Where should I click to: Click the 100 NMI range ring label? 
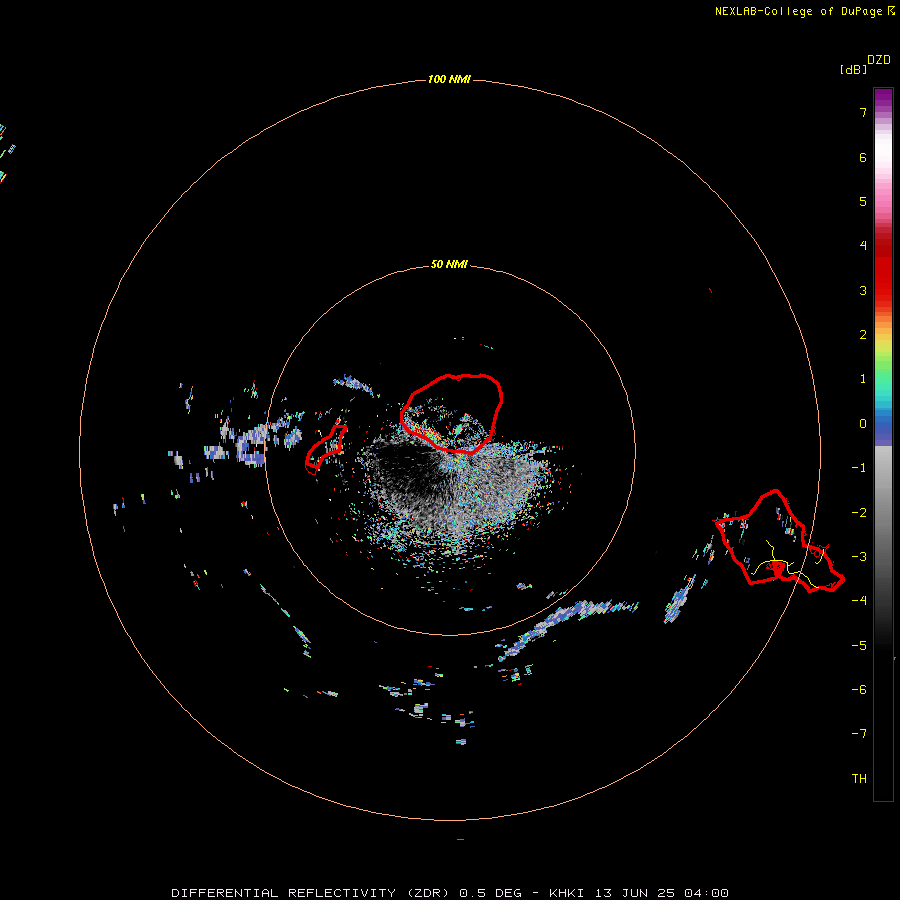(x=449, y=79)
